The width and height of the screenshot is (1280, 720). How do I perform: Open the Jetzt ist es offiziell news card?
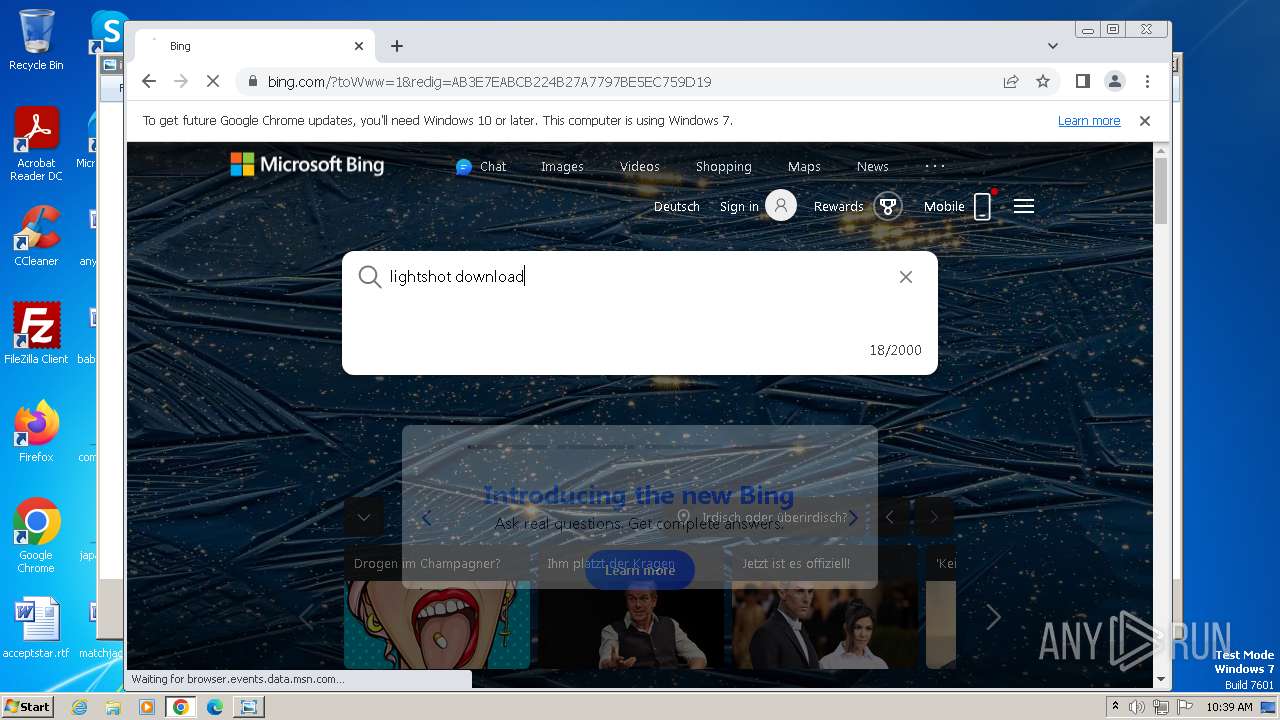(x=824, y=607)
